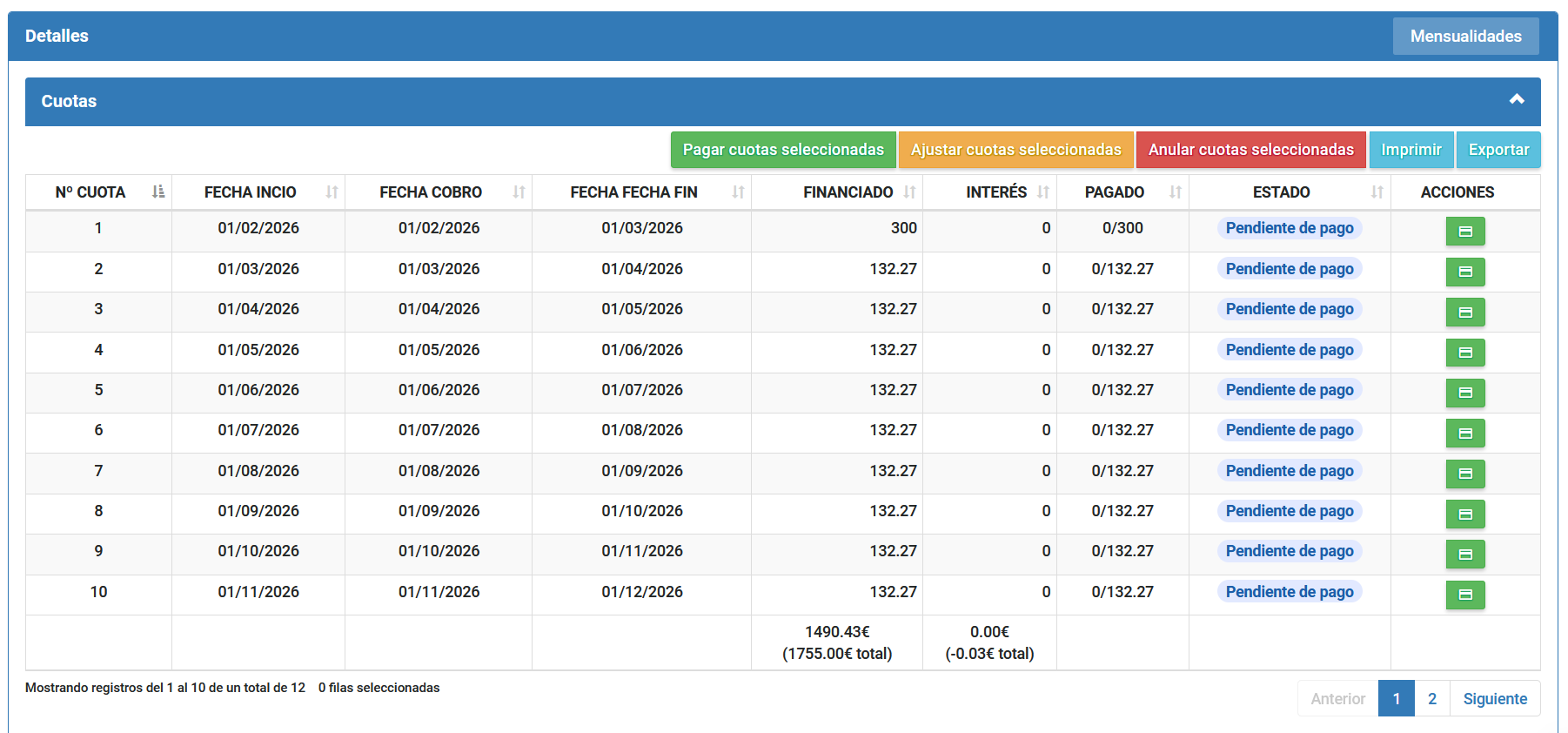The image size is (1568, 733).
Task: Collapse the Cuotas panel chevron
Action: pos(1517,100)
